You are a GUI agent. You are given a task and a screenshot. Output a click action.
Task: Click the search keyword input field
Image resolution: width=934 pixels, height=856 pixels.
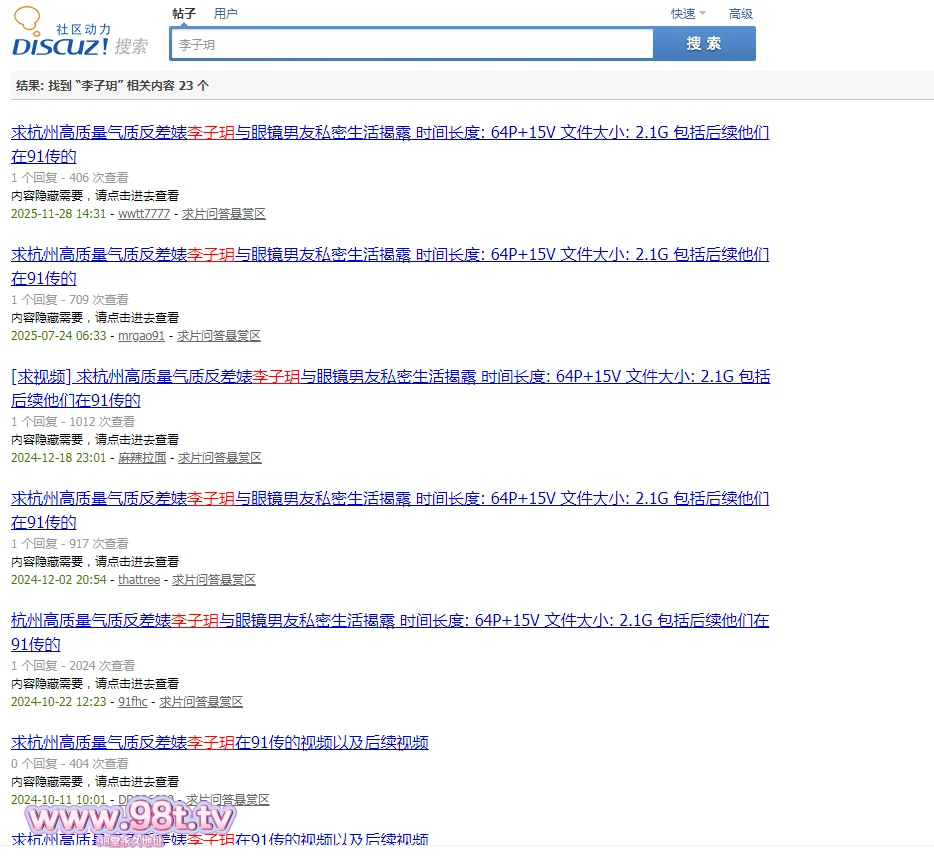(411, 45)
